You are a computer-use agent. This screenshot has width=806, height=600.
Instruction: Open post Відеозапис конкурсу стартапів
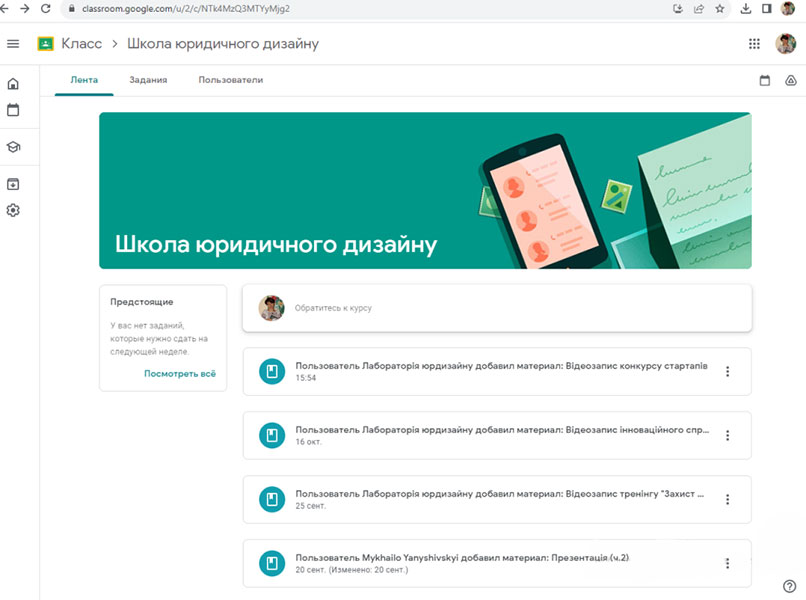497,372
